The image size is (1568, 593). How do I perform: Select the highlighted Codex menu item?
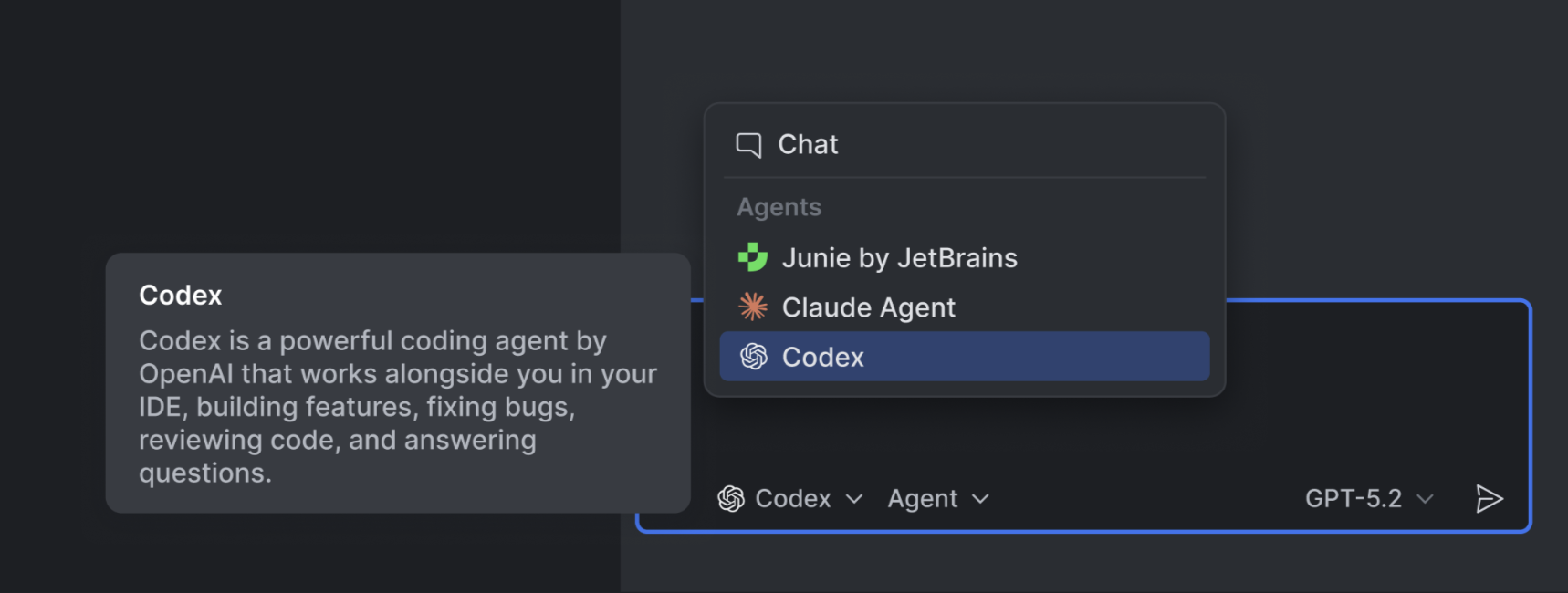964,357
